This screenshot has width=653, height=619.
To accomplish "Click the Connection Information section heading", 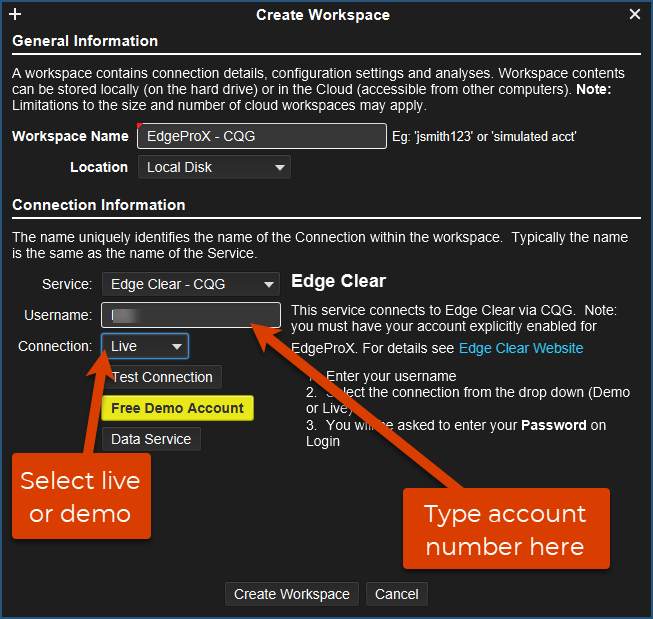I will point(99,205).
